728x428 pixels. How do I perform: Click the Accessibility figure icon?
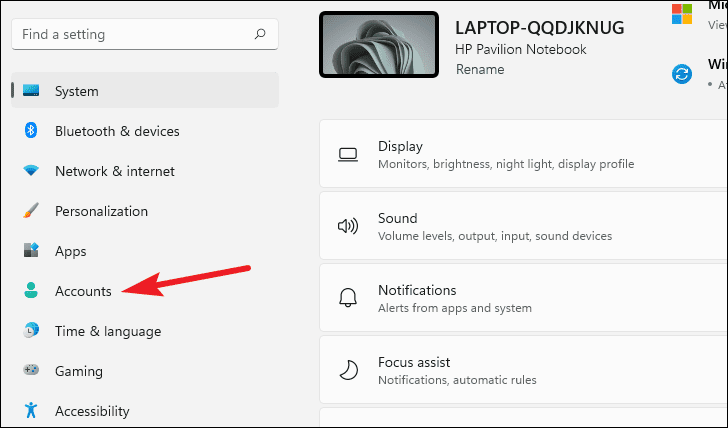click(x=31, y=410)
